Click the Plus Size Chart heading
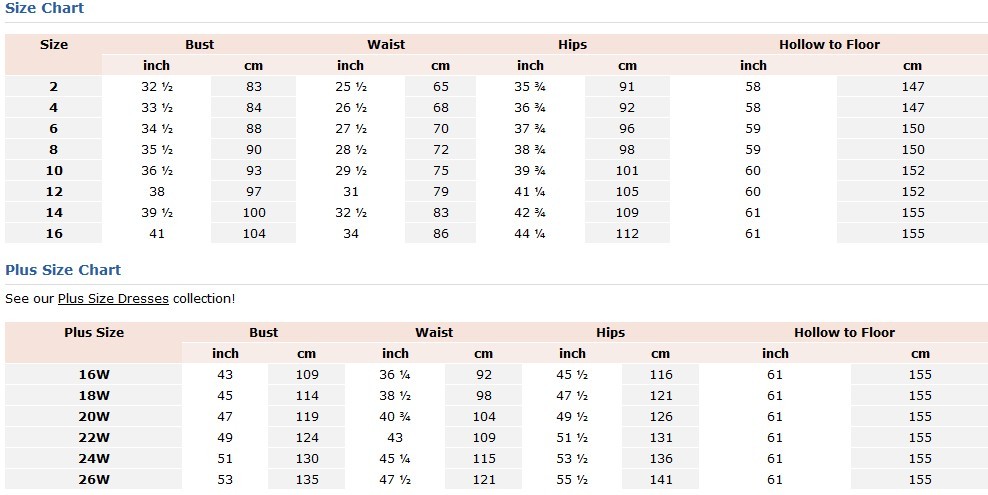The image size is (988, 495). click(63, 270)
